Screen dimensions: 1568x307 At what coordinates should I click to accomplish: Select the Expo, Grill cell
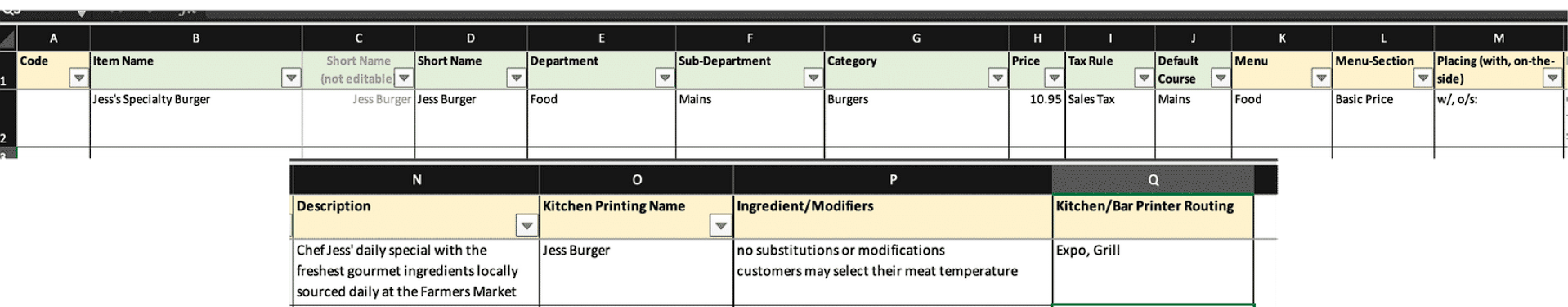tap(1153, 272)
